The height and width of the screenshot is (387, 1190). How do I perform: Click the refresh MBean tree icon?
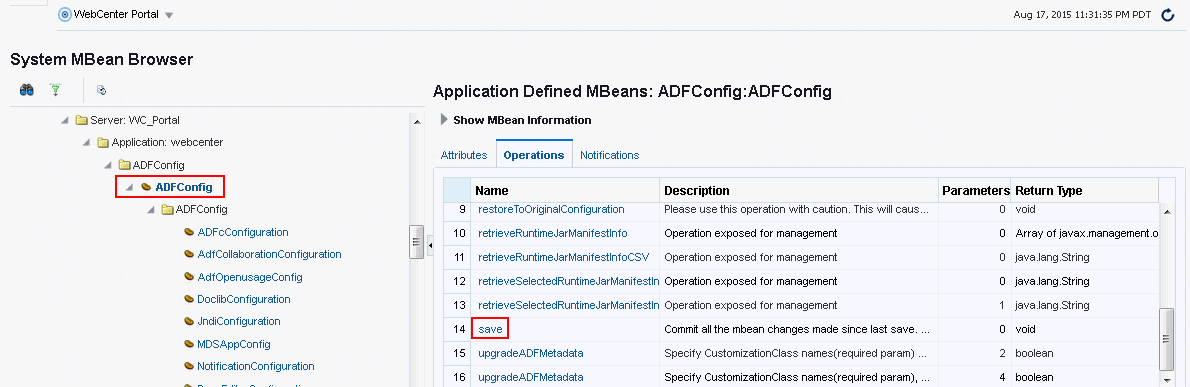click(x=102, y=90)
